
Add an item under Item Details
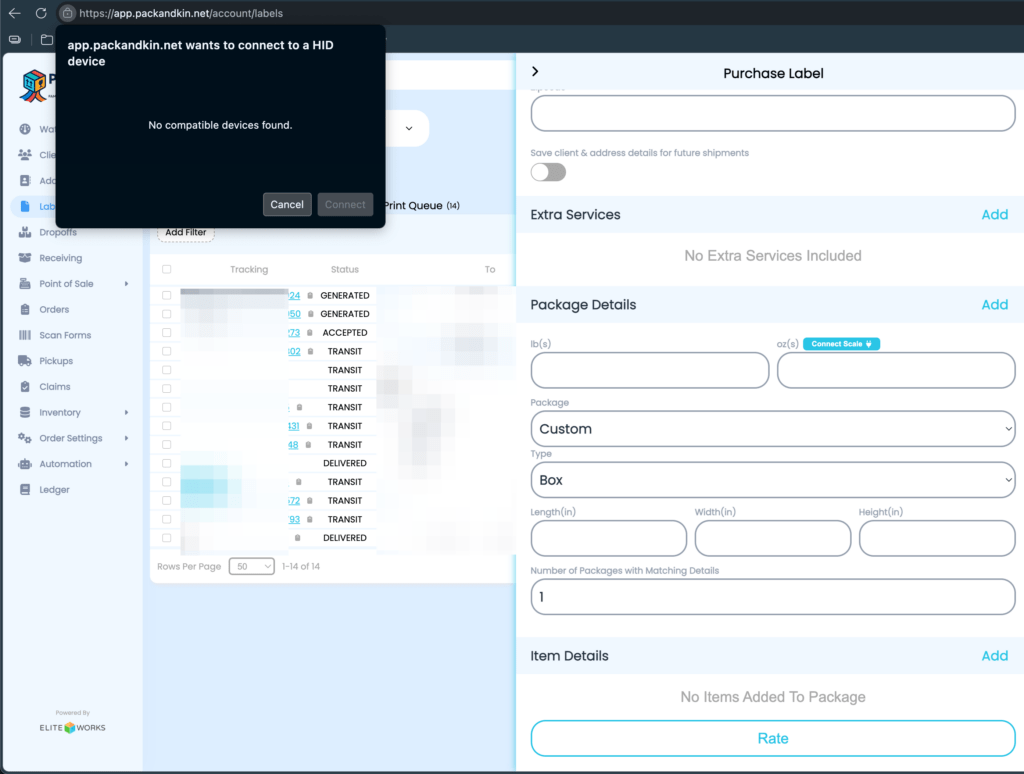995,655
